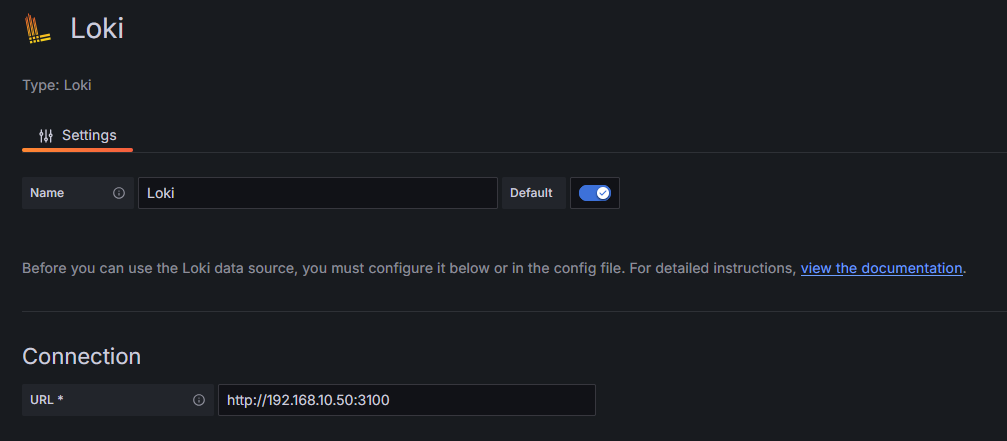Click the info icon beside Name
Screen dimensions: 1007x441
[x=119, y=193]
